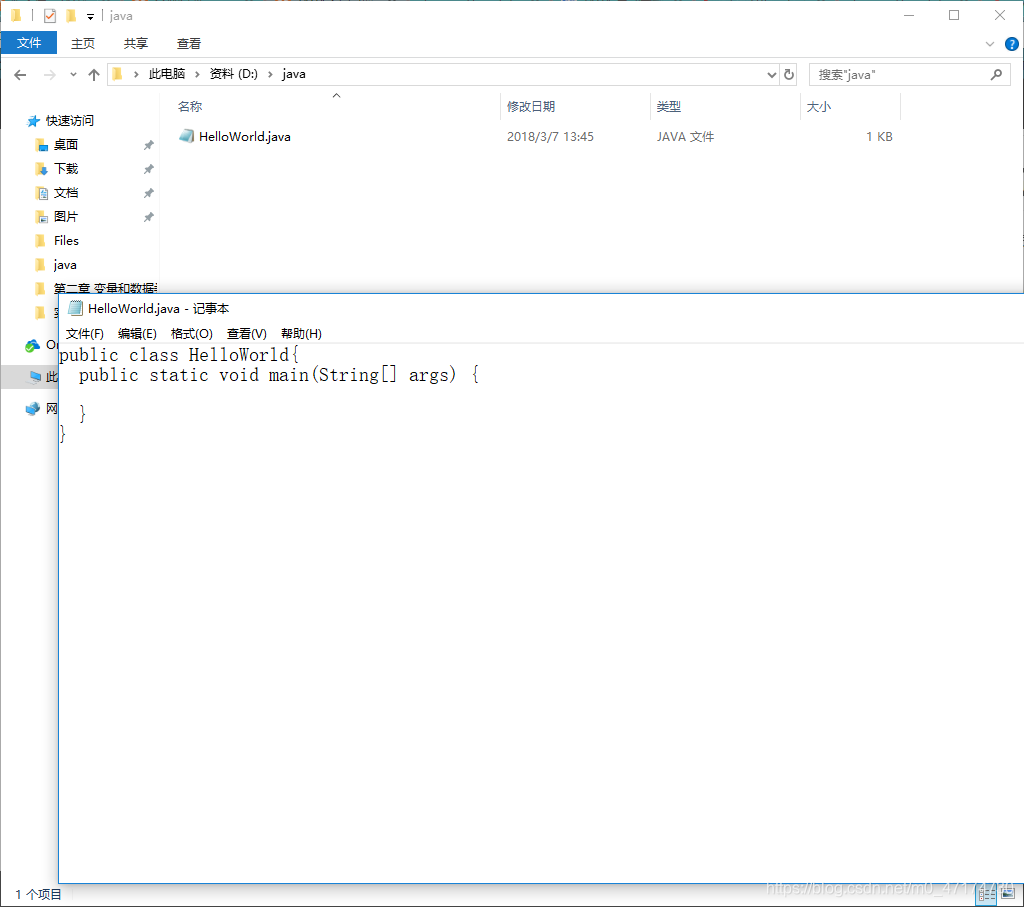The height and width of the screenshot is (907, 1024).
Task: Open the java folder in navigation pane
Action: click(x=65, y=264)
